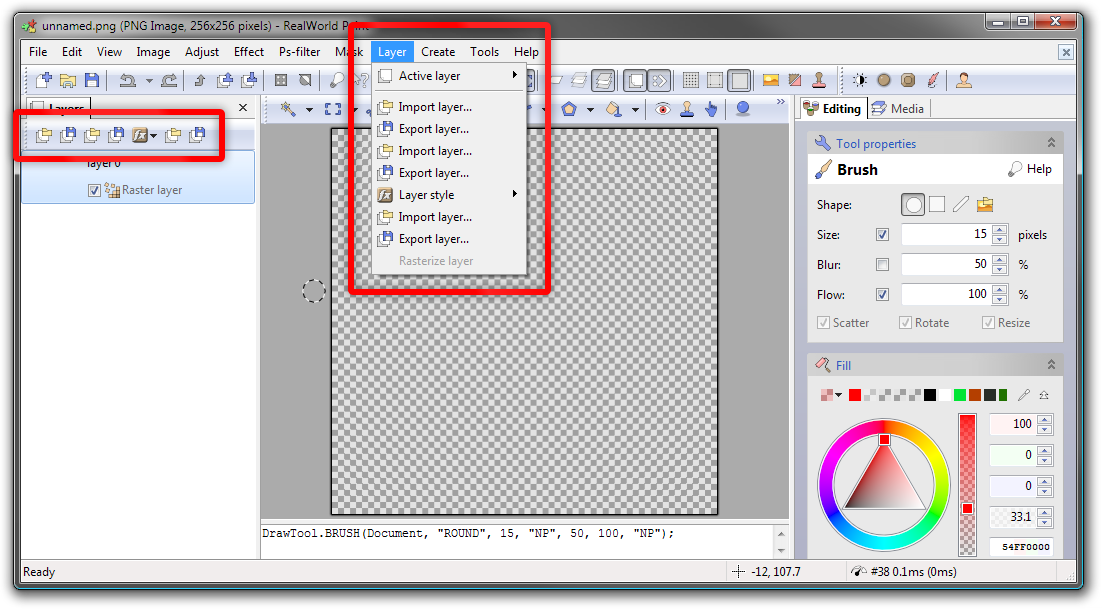Toggle the Raster layer visibility checkbox
1102x609 pixels.
tap(94, 190)
